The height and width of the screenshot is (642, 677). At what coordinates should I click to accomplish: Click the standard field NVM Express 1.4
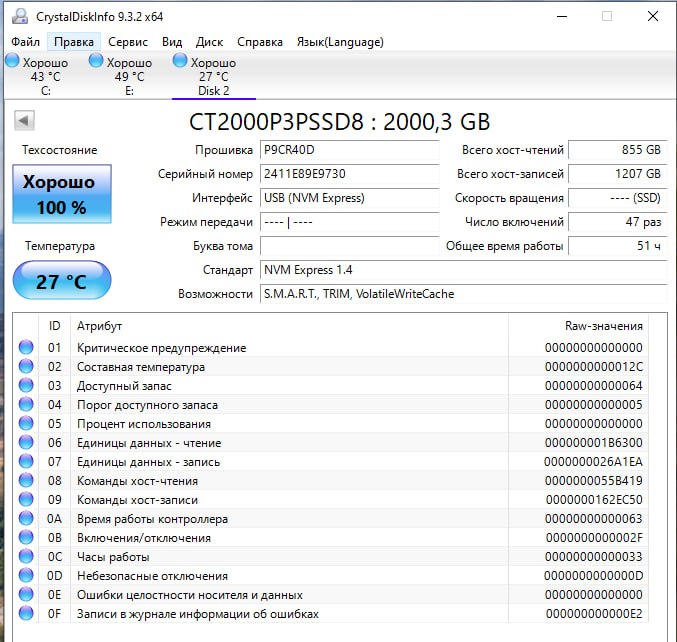coord(464,270)
